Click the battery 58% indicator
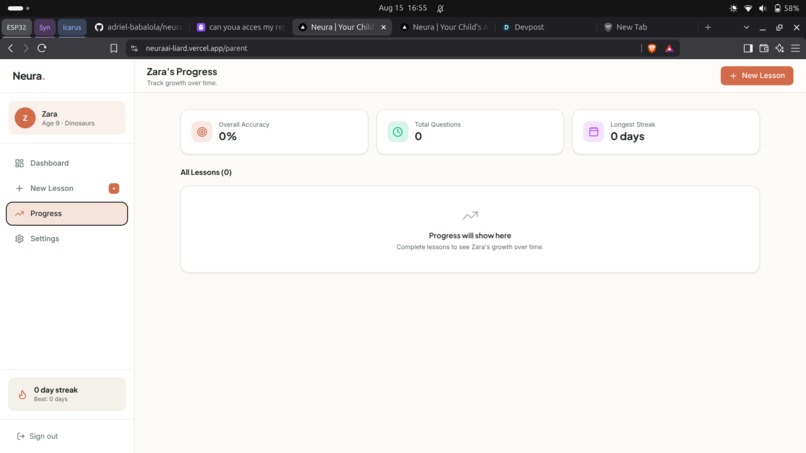The image size is (806, 453). click(786, 8)
